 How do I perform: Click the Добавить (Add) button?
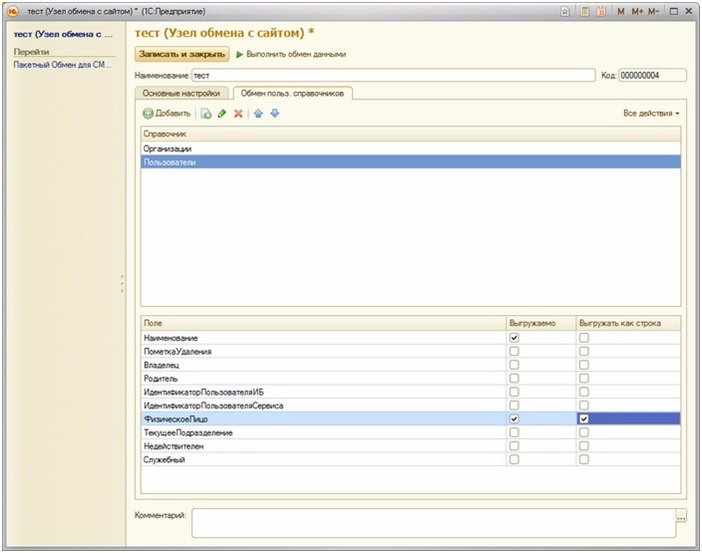[166, 114]
